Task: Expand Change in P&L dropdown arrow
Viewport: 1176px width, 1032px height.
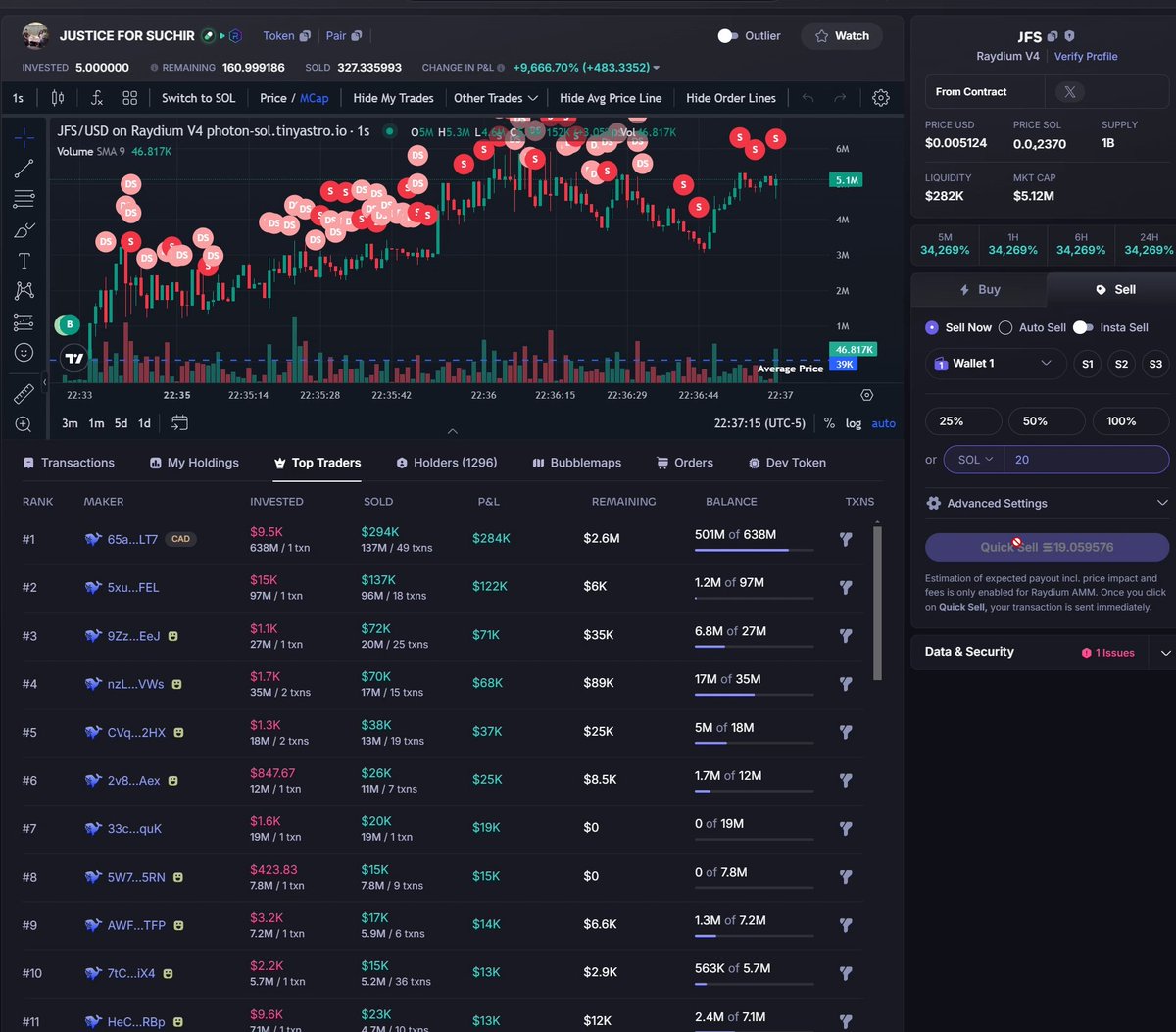Action: pos(656,69)
